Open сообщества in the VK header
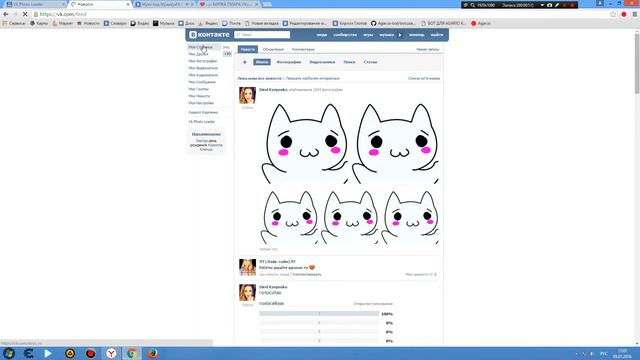This screenshot has width=640, height=360. pyautogui.click(x=345, y=35)
